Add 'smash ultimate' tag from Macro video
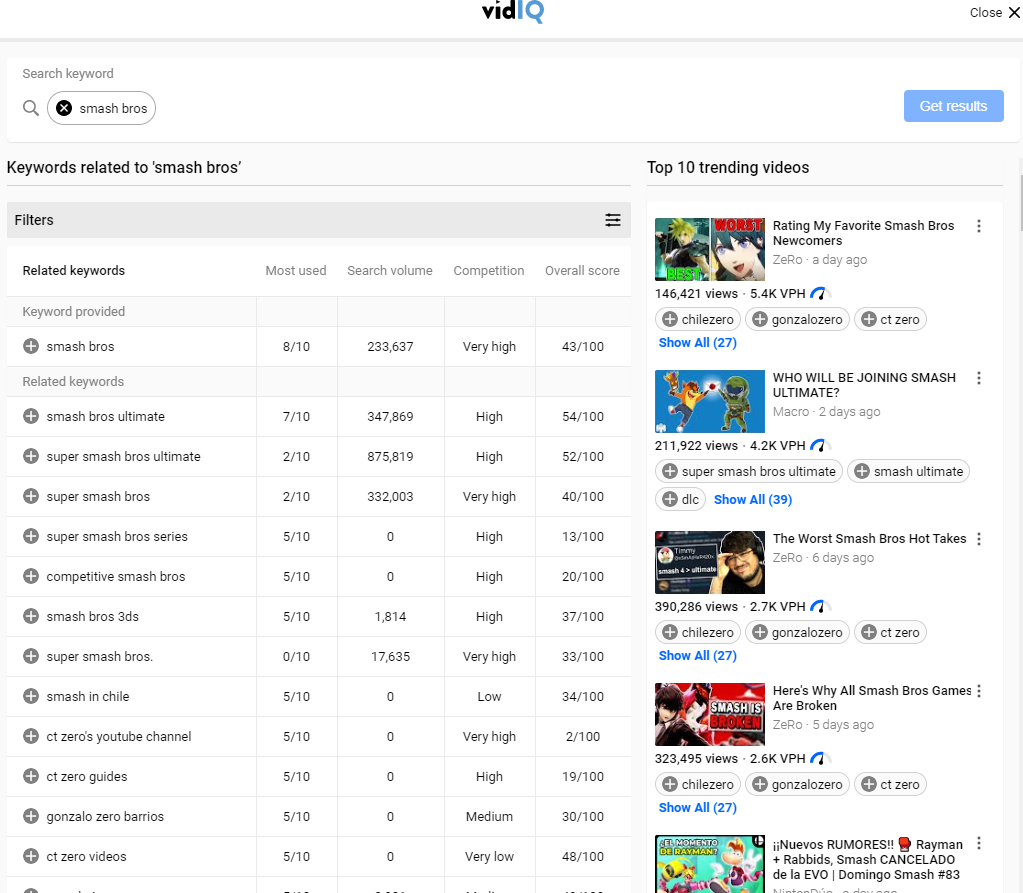Screen dimensions: 1023x893 pyautogui.click(x=908, y=471)
